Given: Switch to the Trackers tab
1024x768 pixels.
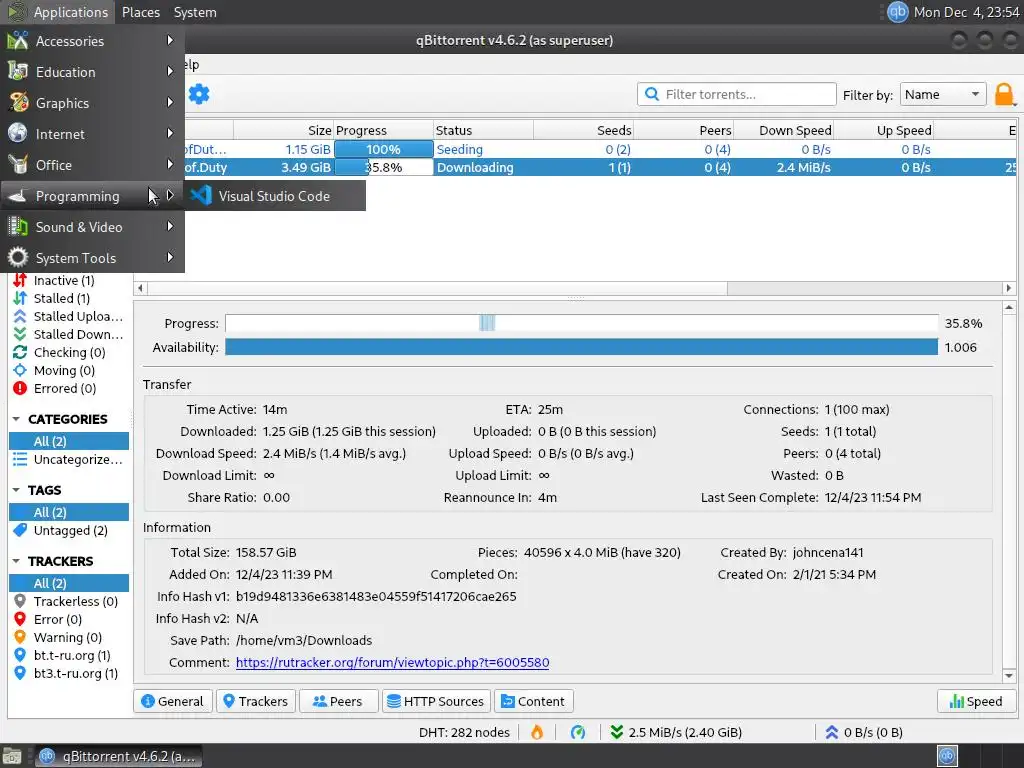Looking at the screenshot, I should 256,701.
